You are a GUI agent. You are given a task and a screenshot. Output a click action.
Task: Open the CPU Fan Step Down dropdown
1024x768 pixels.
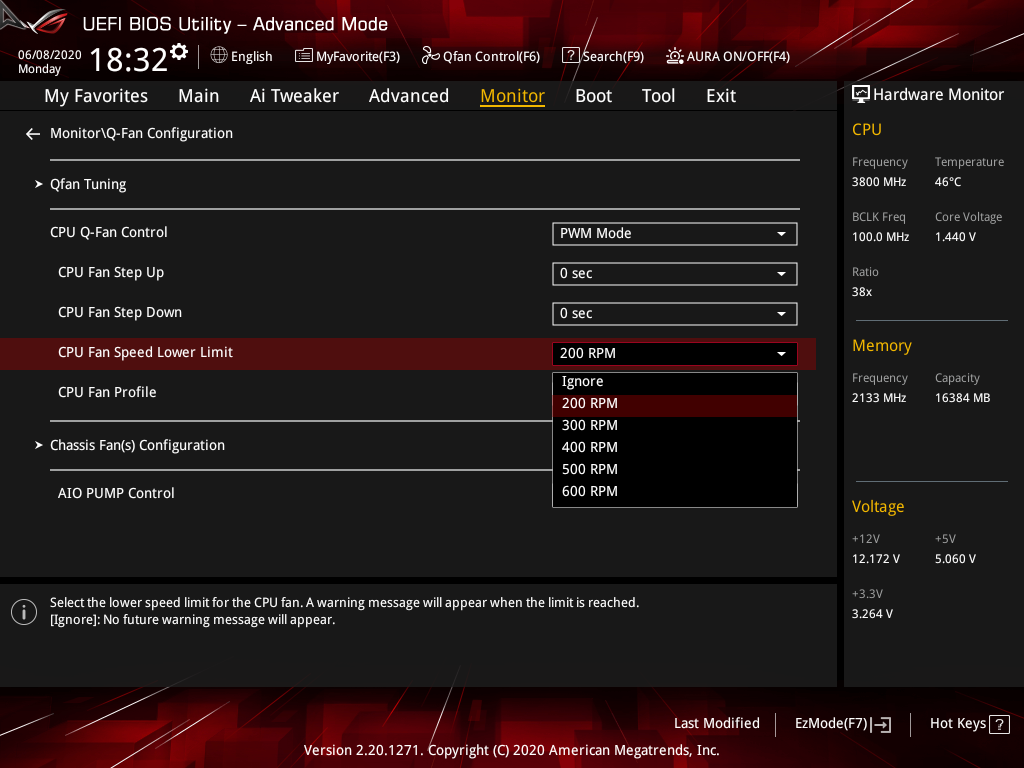click(x=675, y=313)
